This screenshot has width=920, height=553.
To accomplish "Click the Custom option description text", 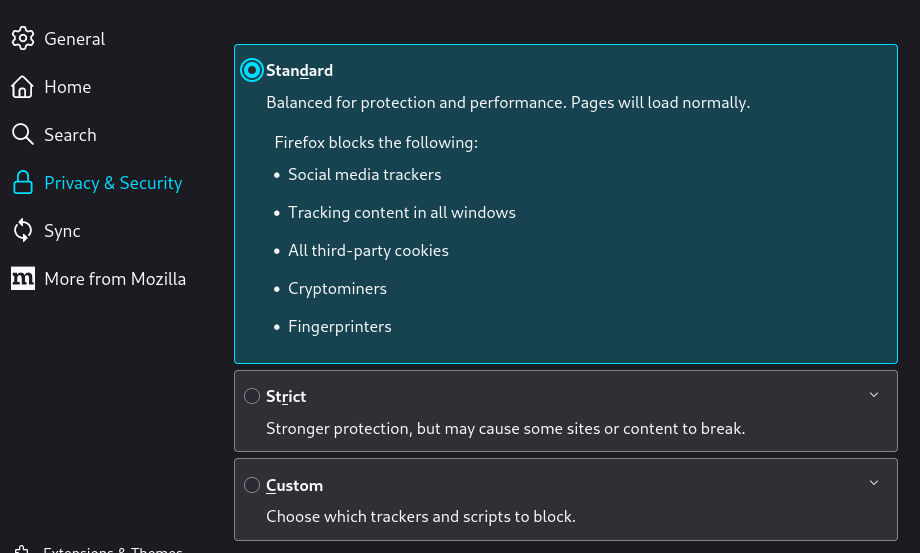I will tap(421, 517).
